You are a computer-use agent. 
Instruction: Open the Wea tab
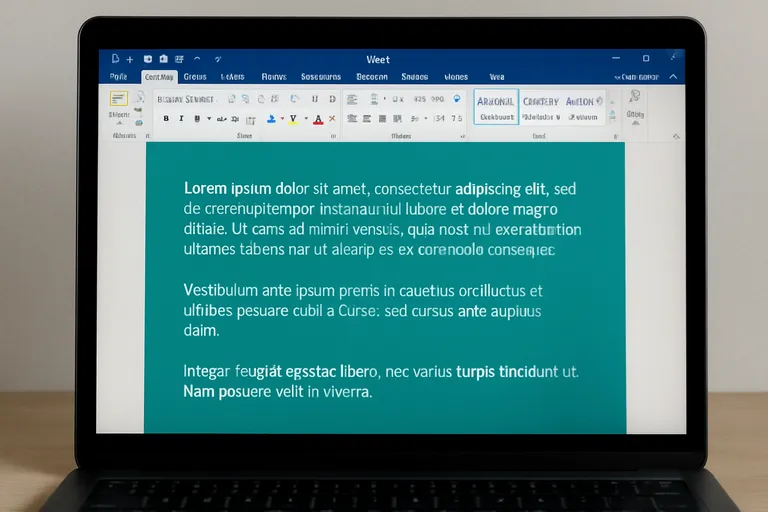[497, 77]
